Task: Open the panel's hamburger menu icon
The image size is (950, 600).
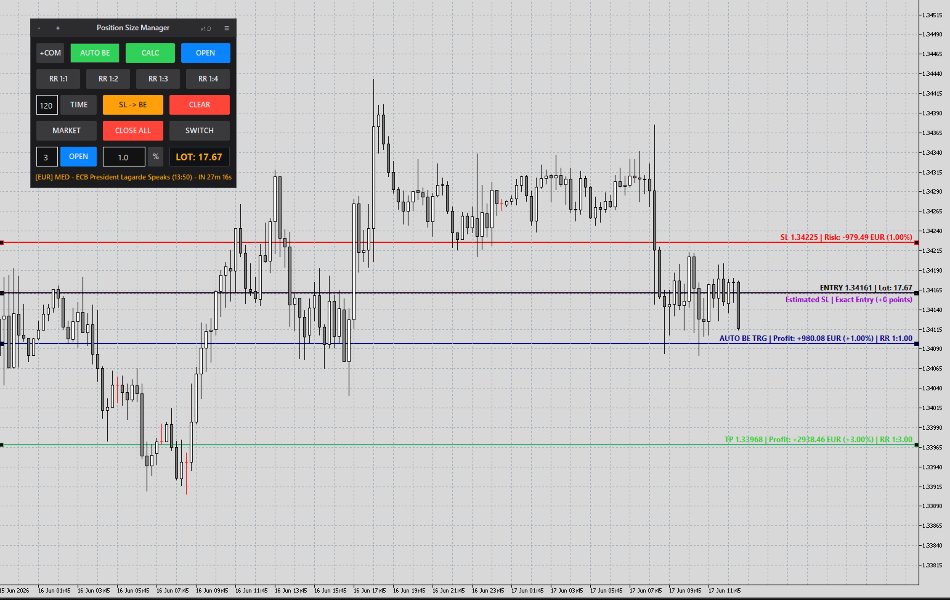Action: click(227, 28)
